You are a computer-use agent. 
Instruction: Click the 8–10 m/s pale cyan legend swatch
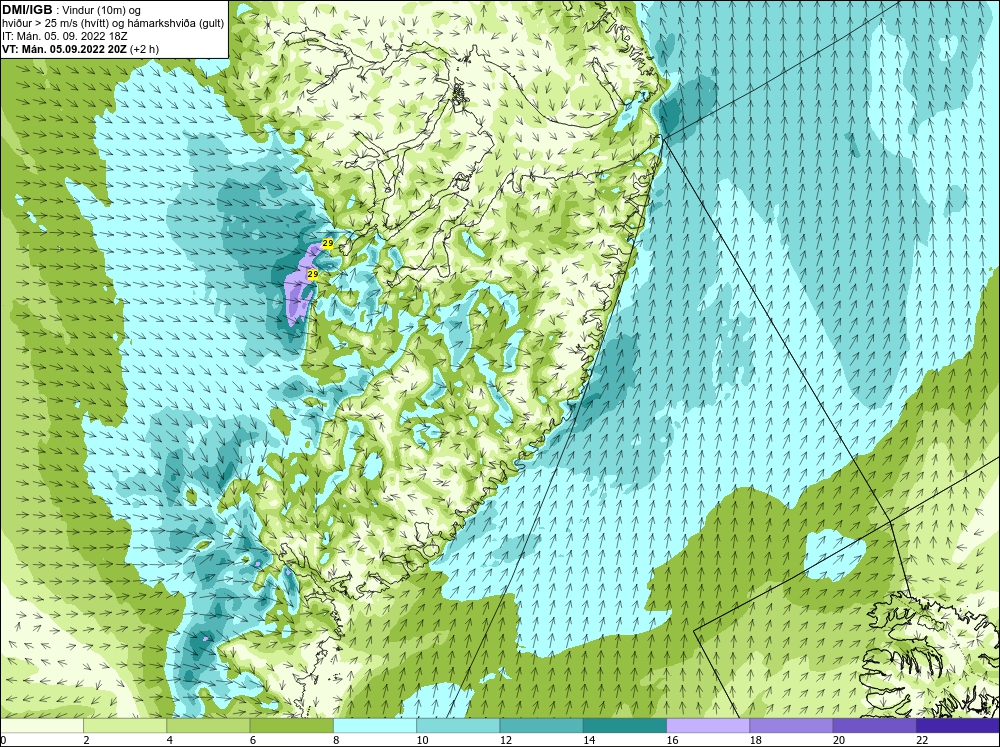pos(375,725)
